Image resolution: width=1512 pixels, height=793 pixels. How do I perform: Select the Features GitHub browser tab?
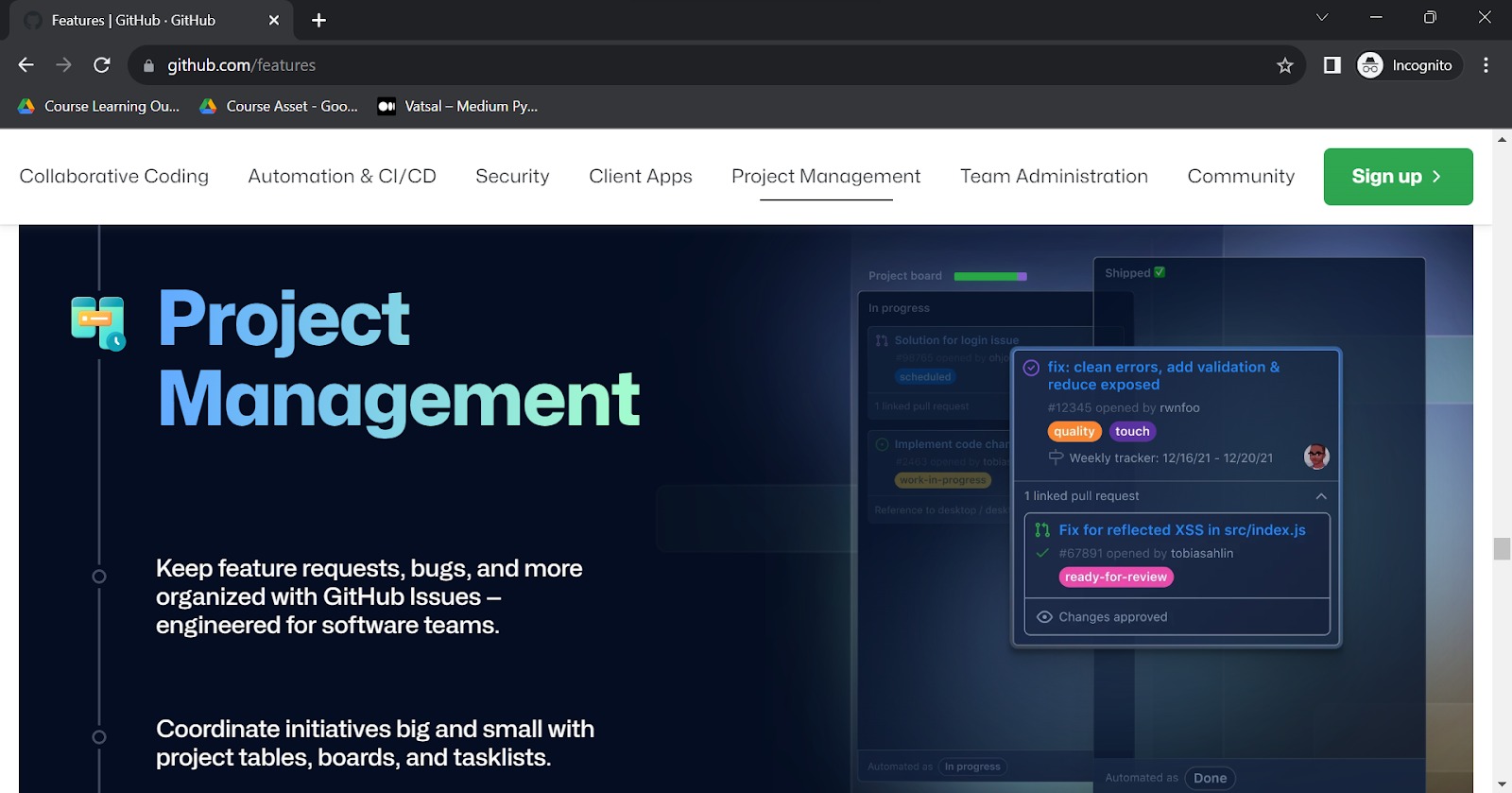pyautogui.click(x=151, y=20)
